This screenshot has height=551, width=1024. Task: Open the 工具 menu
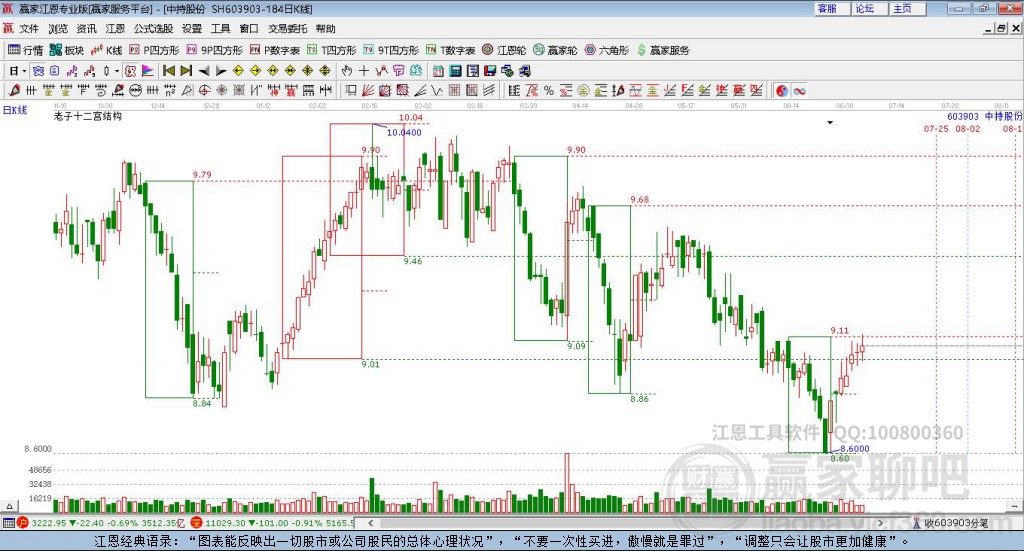tap(220, 29)
